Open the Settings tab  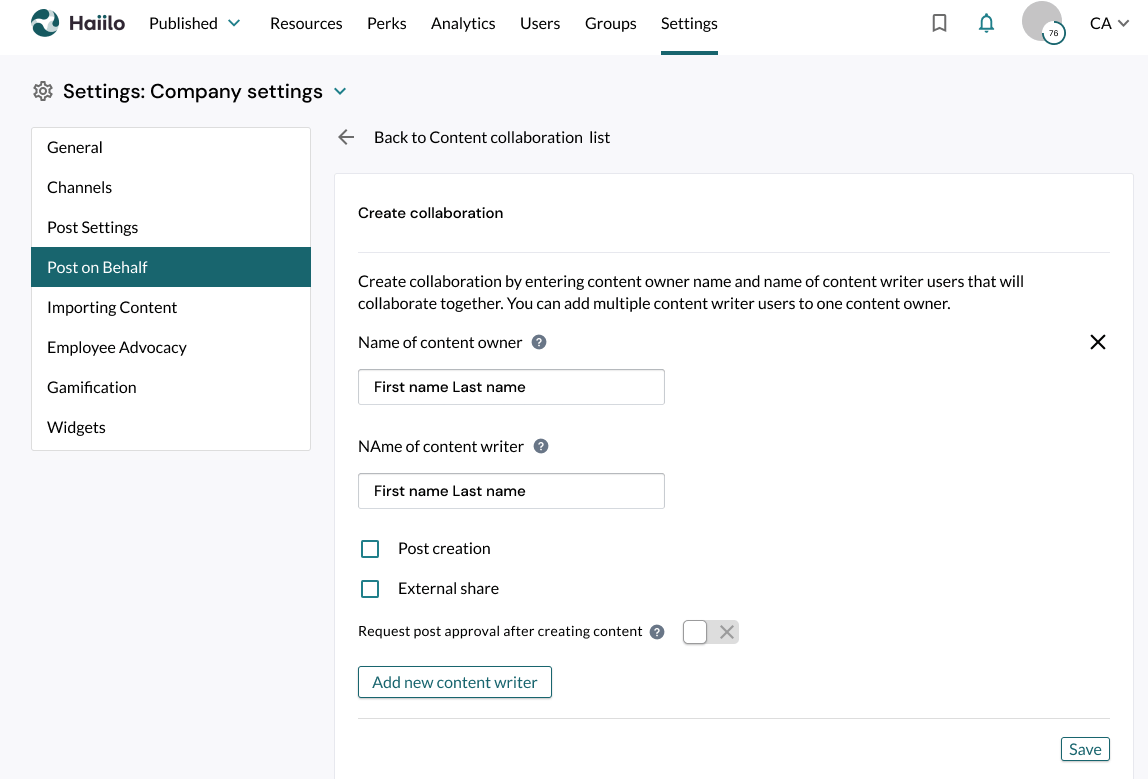[689, 23]
